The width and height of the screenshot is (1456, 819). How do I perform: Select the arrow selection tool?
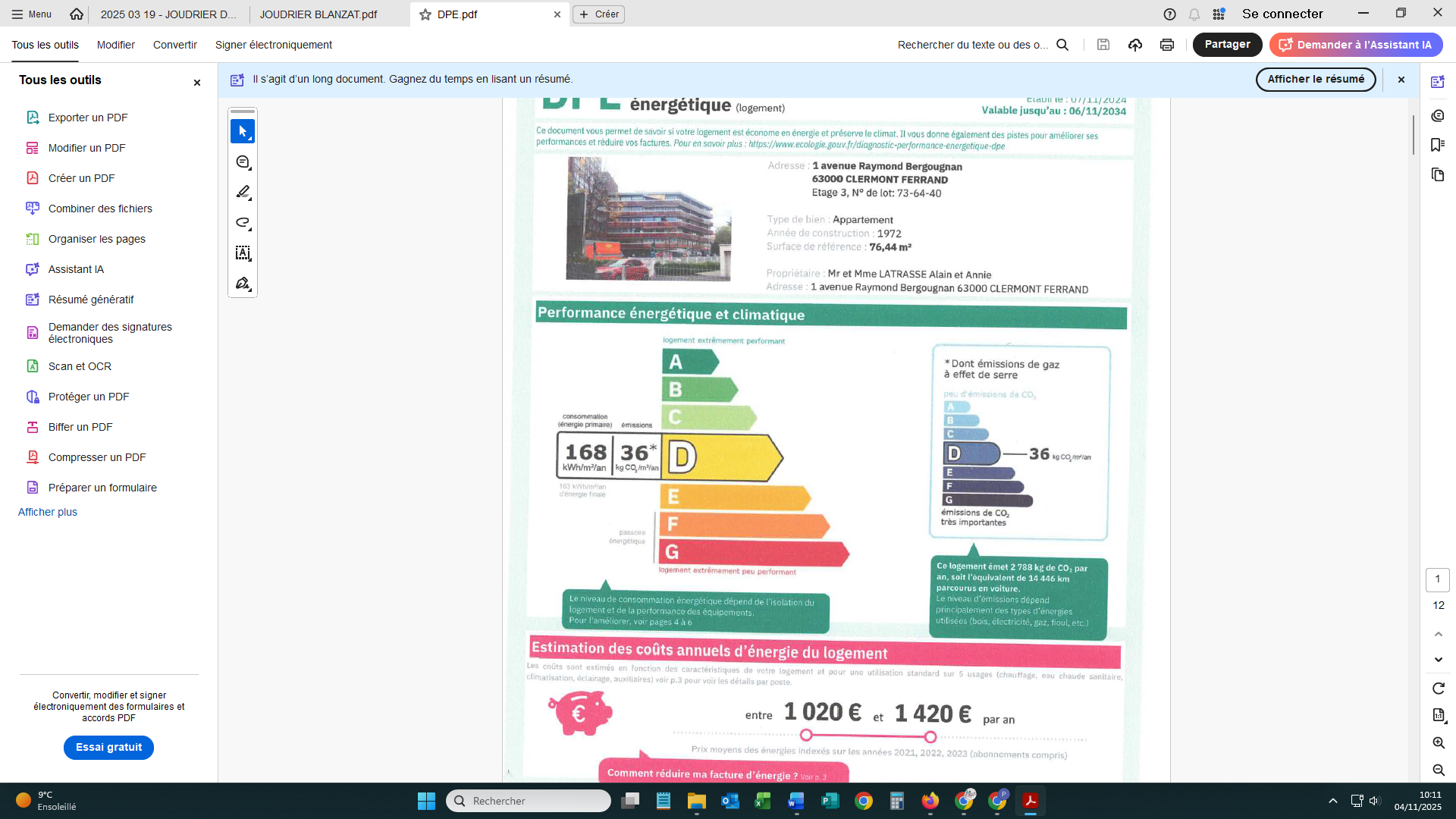coord(243,131)
